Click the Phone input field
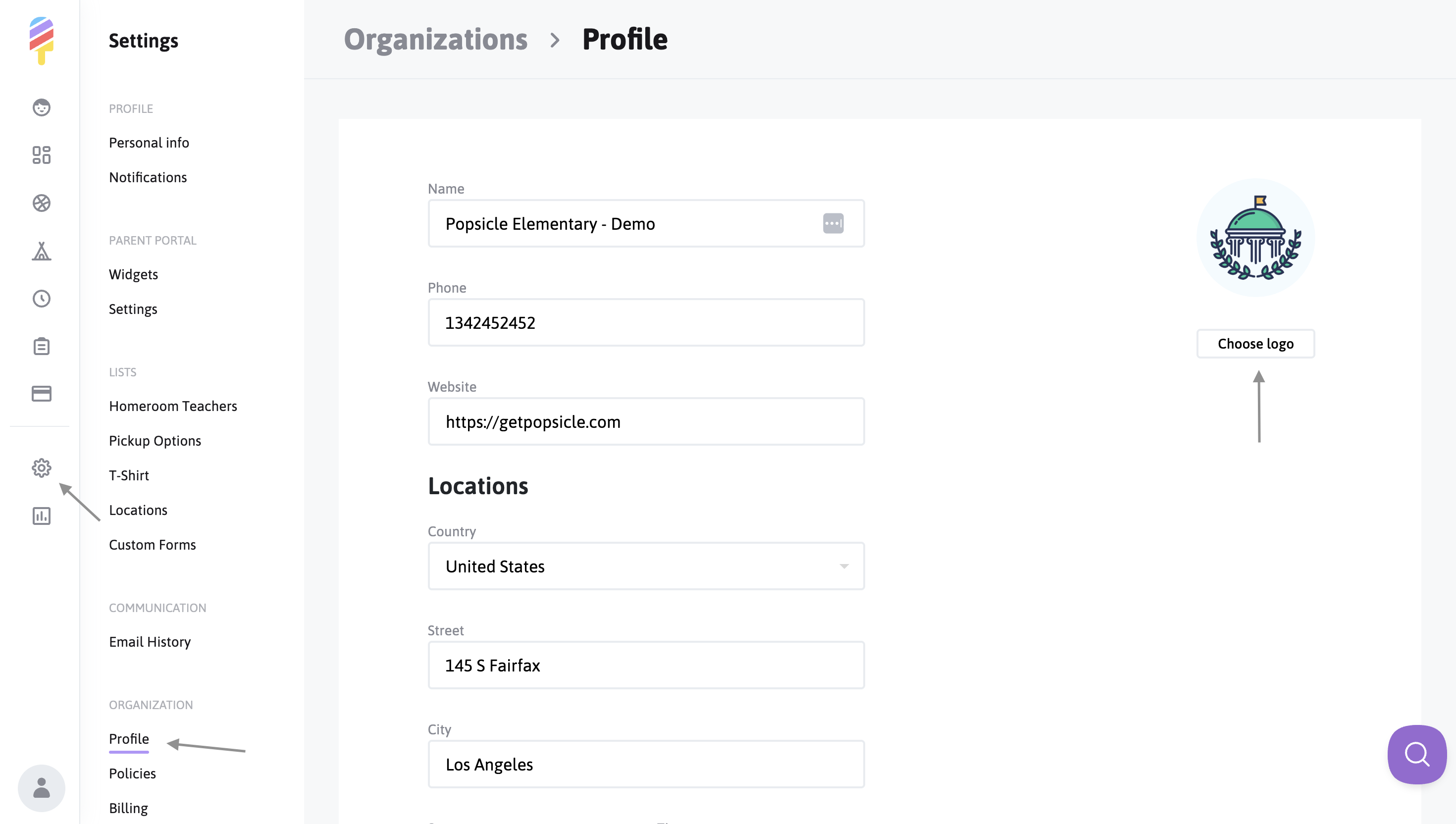This screenshot has width=1456, height=824. pyautogui.click(x=646, y=322)
